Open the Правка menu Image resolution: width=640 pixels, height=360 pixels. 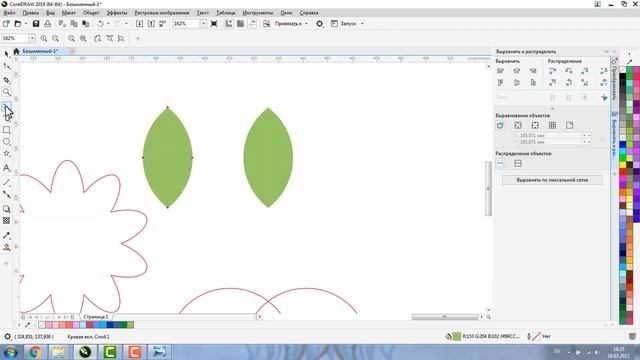[x=31, y=13]
